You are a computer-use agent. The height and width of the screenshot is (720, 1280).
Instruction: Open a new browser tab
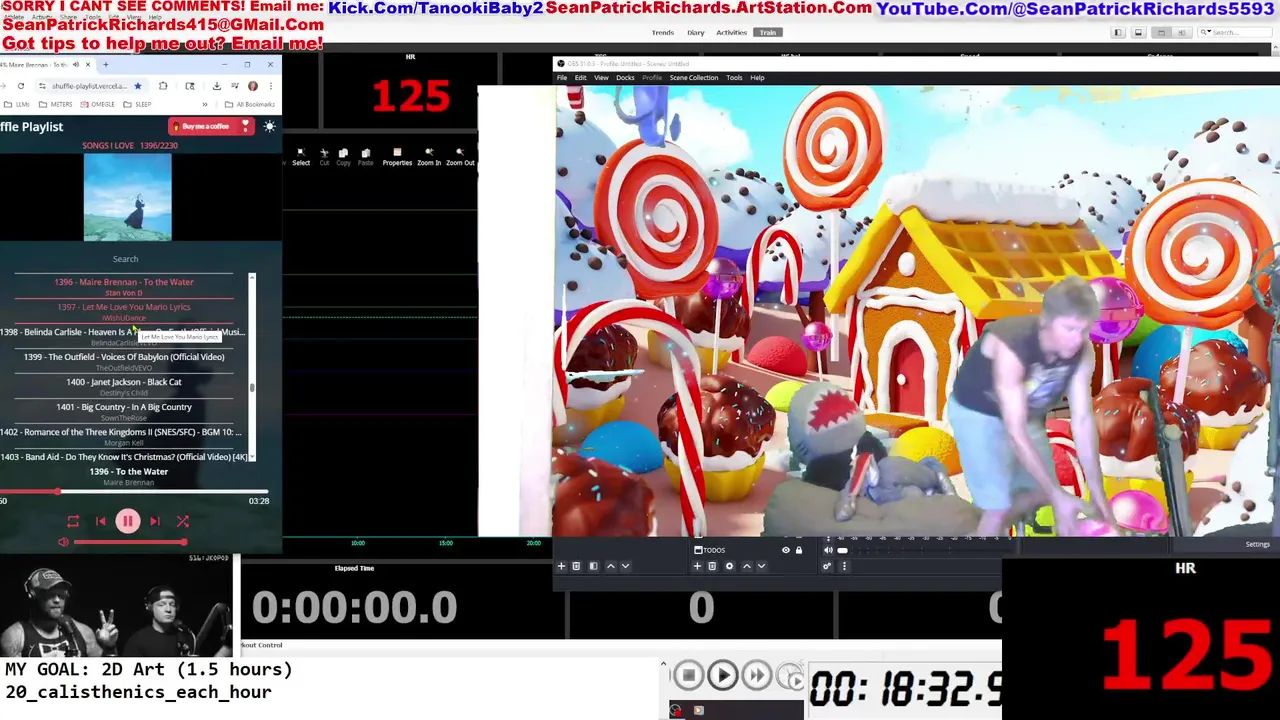tap(105, 65)
